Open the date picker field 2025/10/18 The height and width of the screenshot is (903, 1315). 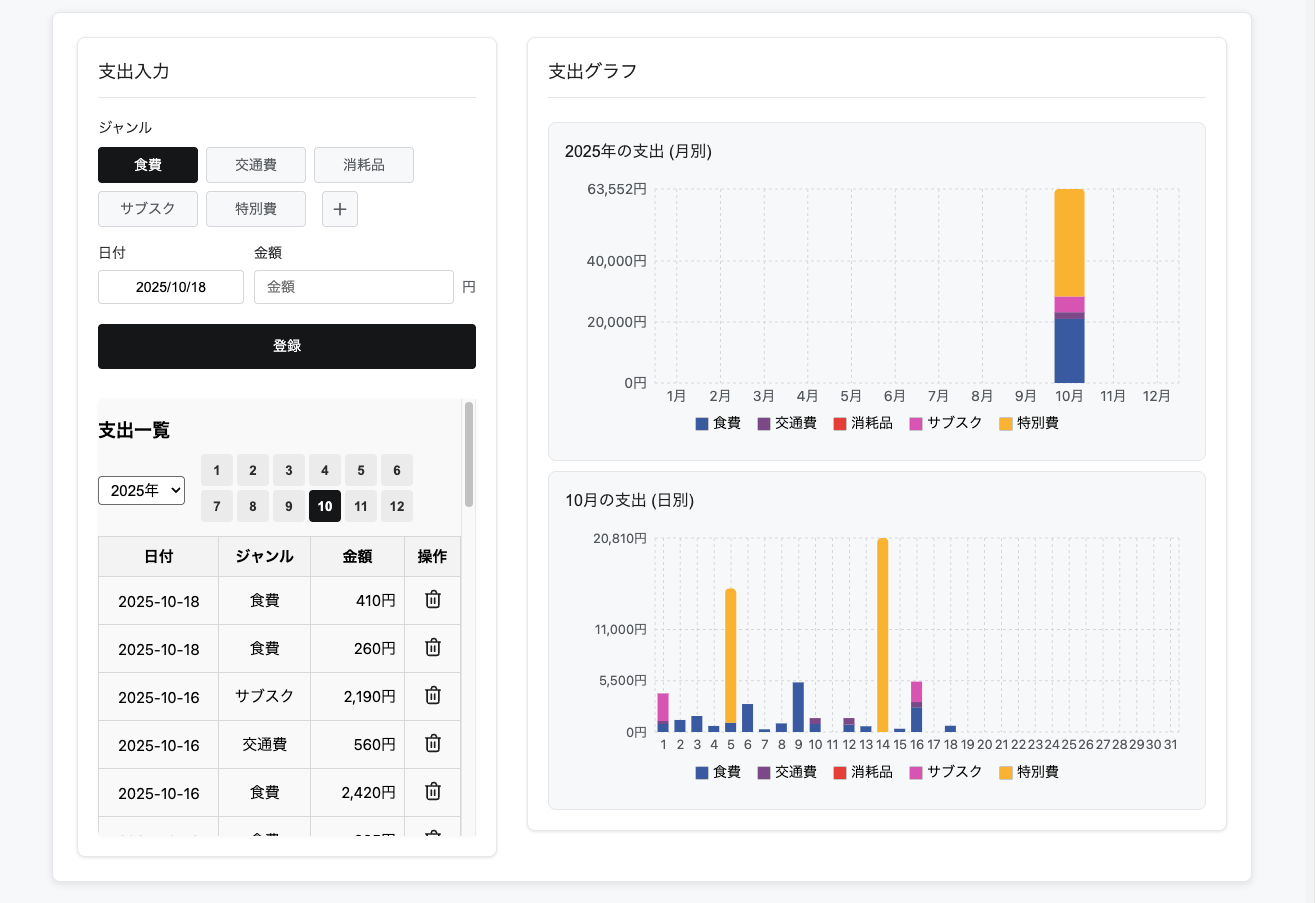[171, 287]
